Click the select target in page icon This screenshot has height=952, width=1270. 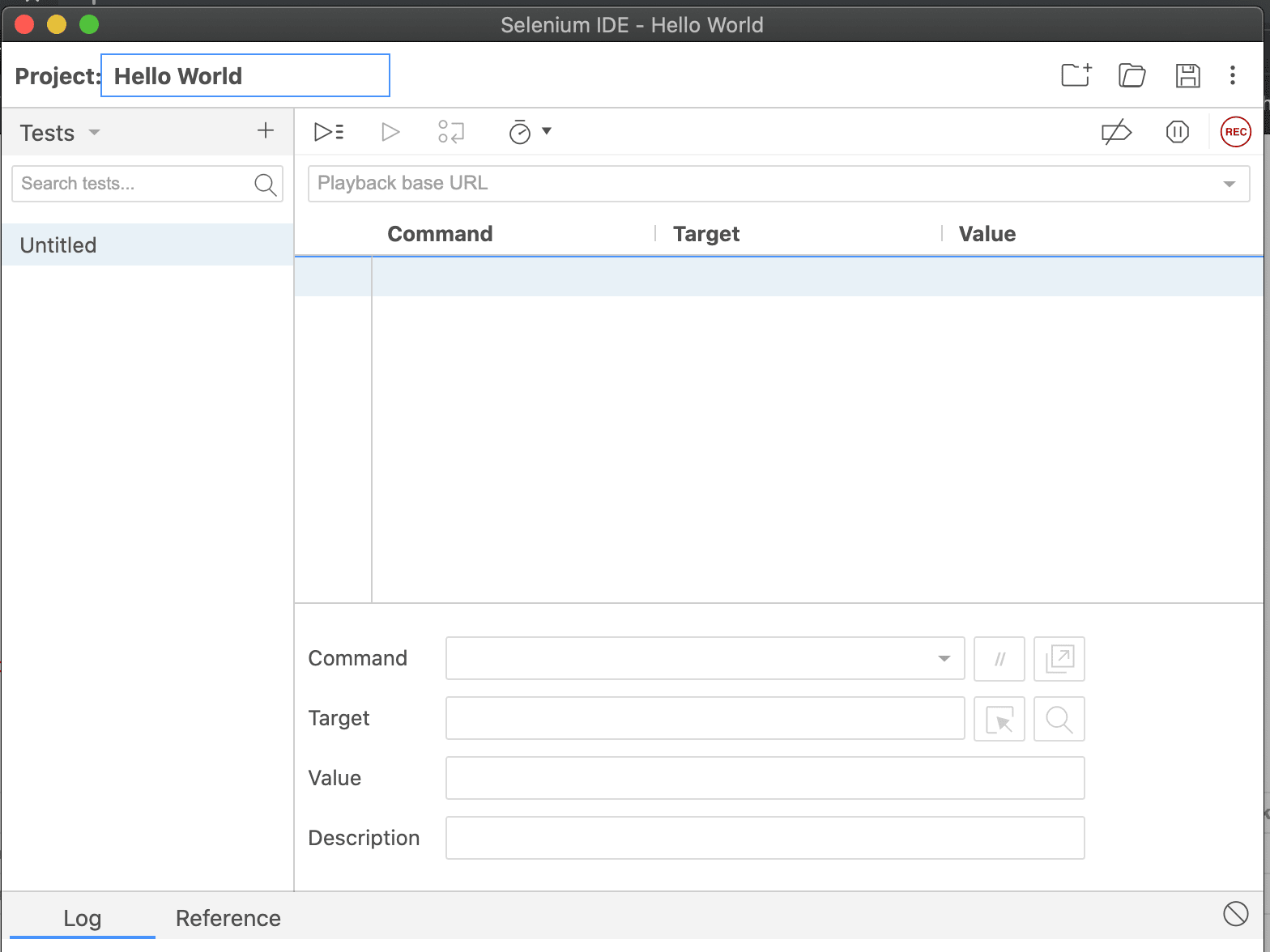tap(999, 718)
